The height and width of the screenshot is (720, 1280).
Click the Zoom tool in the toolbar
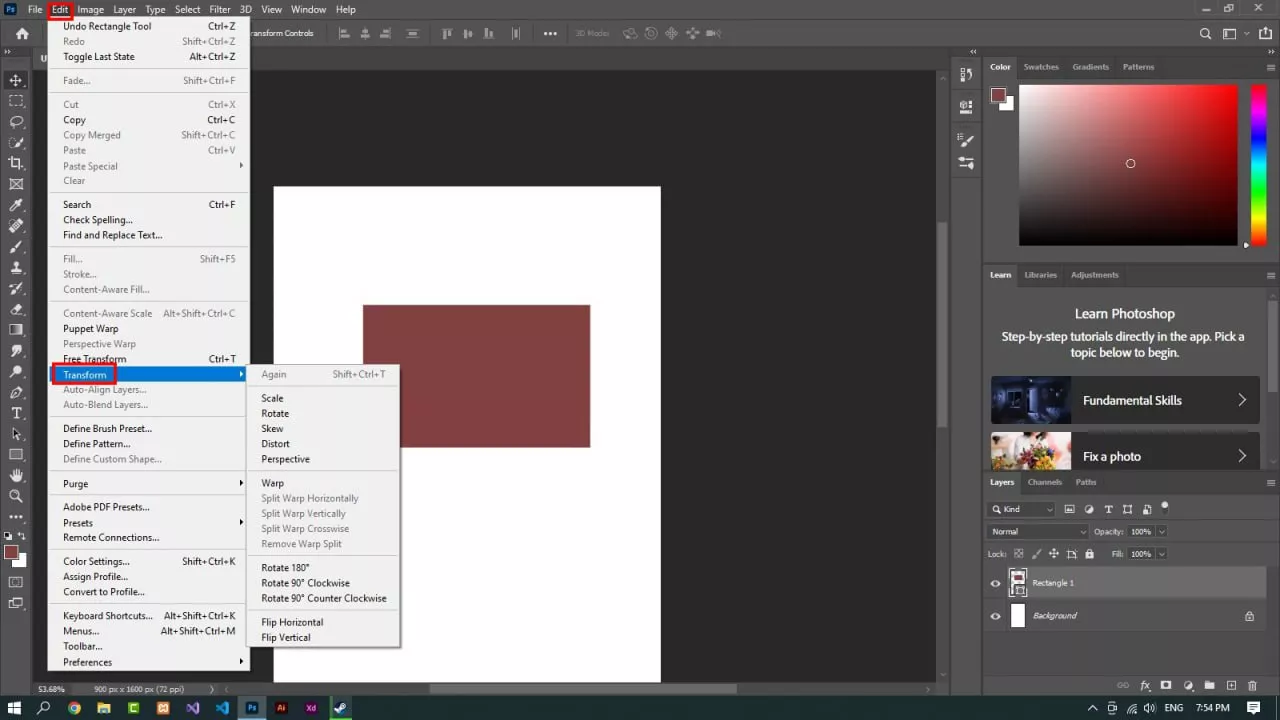tap(16, 496)
